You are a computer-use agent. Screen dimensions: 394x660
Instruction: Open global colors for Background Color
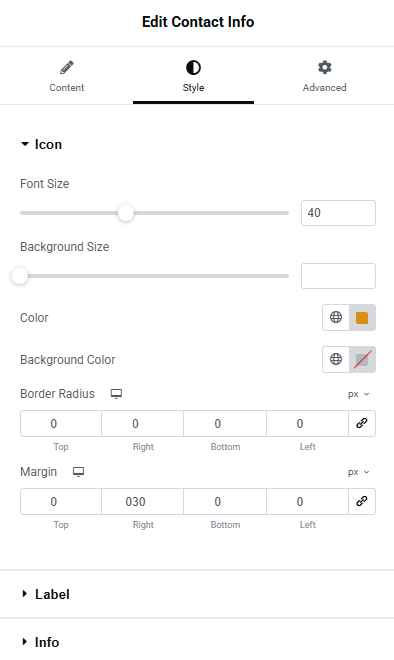[336, 359]
